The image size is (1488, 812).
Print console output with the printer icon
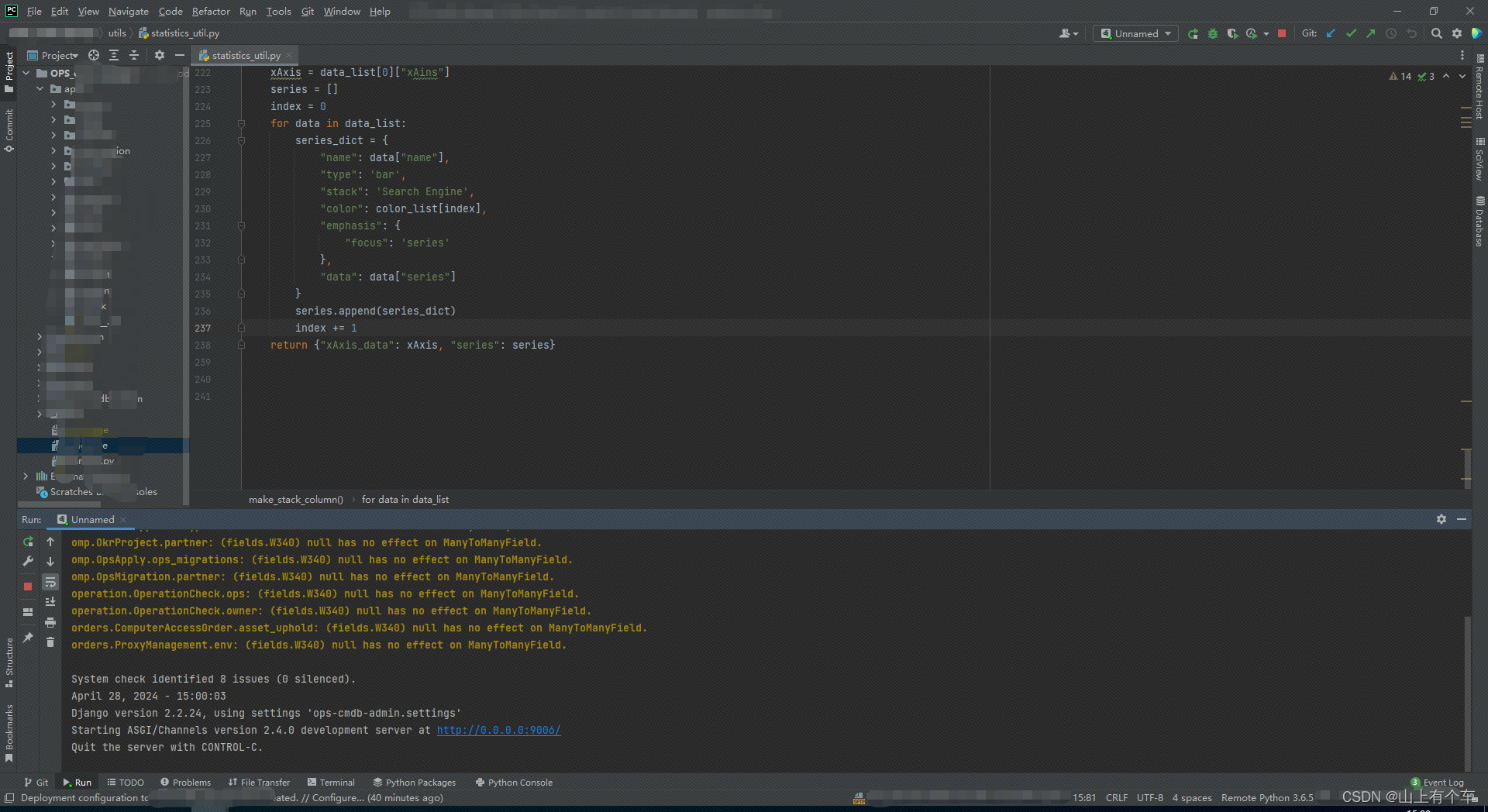coord(50,622)
